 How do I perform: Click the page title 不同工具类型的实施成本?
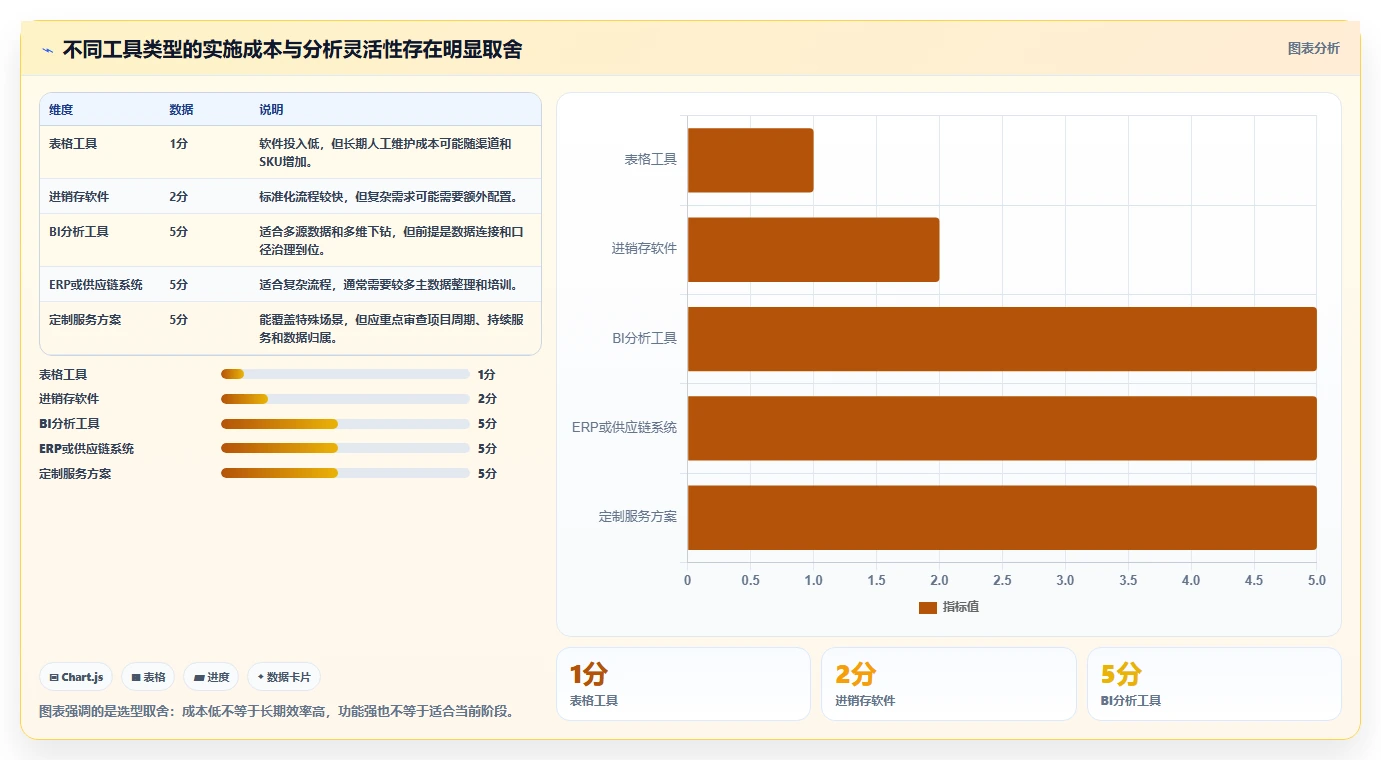pos(292,50)
